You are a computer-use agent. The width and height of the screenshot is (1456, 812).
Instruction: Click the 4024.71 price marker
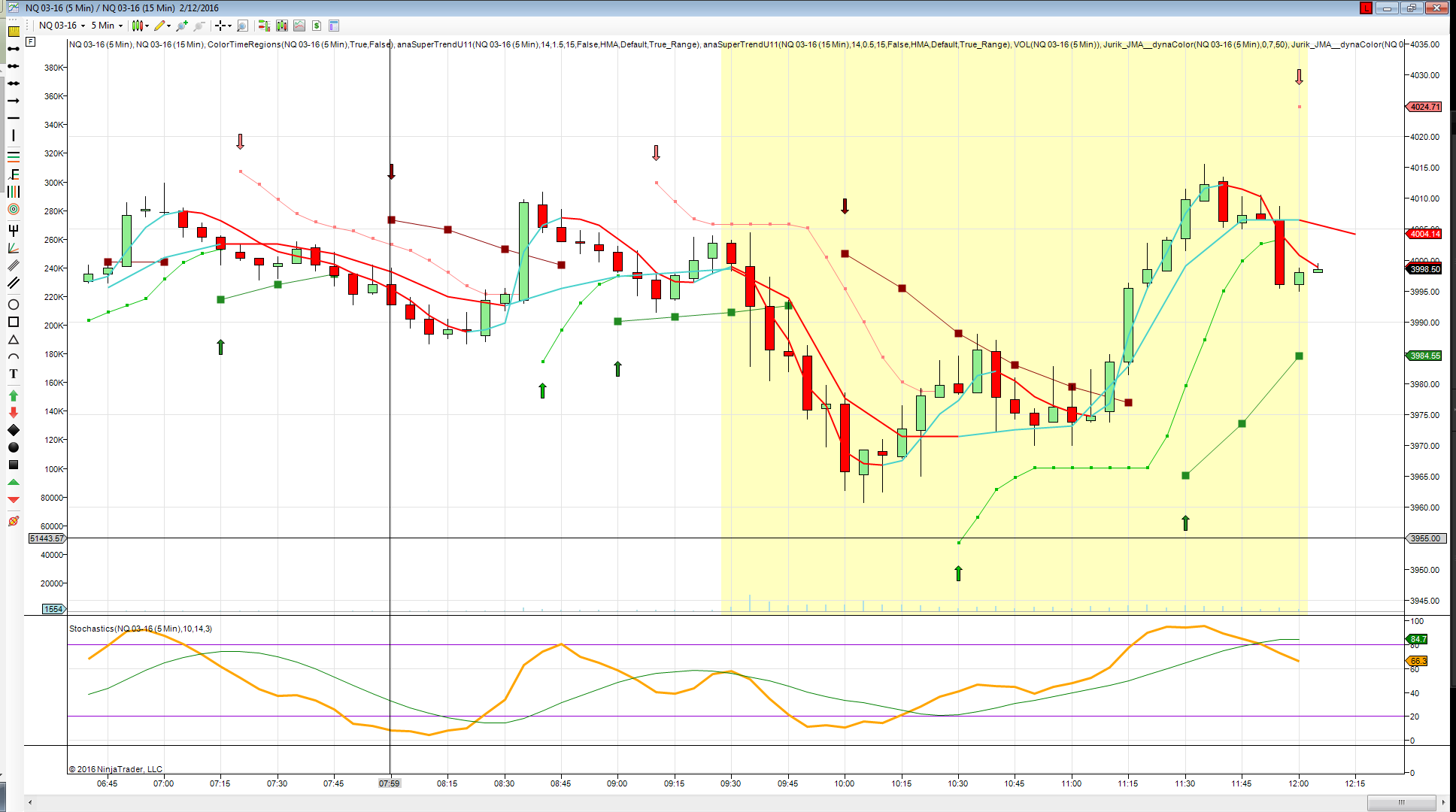(x=1424, y=107)
